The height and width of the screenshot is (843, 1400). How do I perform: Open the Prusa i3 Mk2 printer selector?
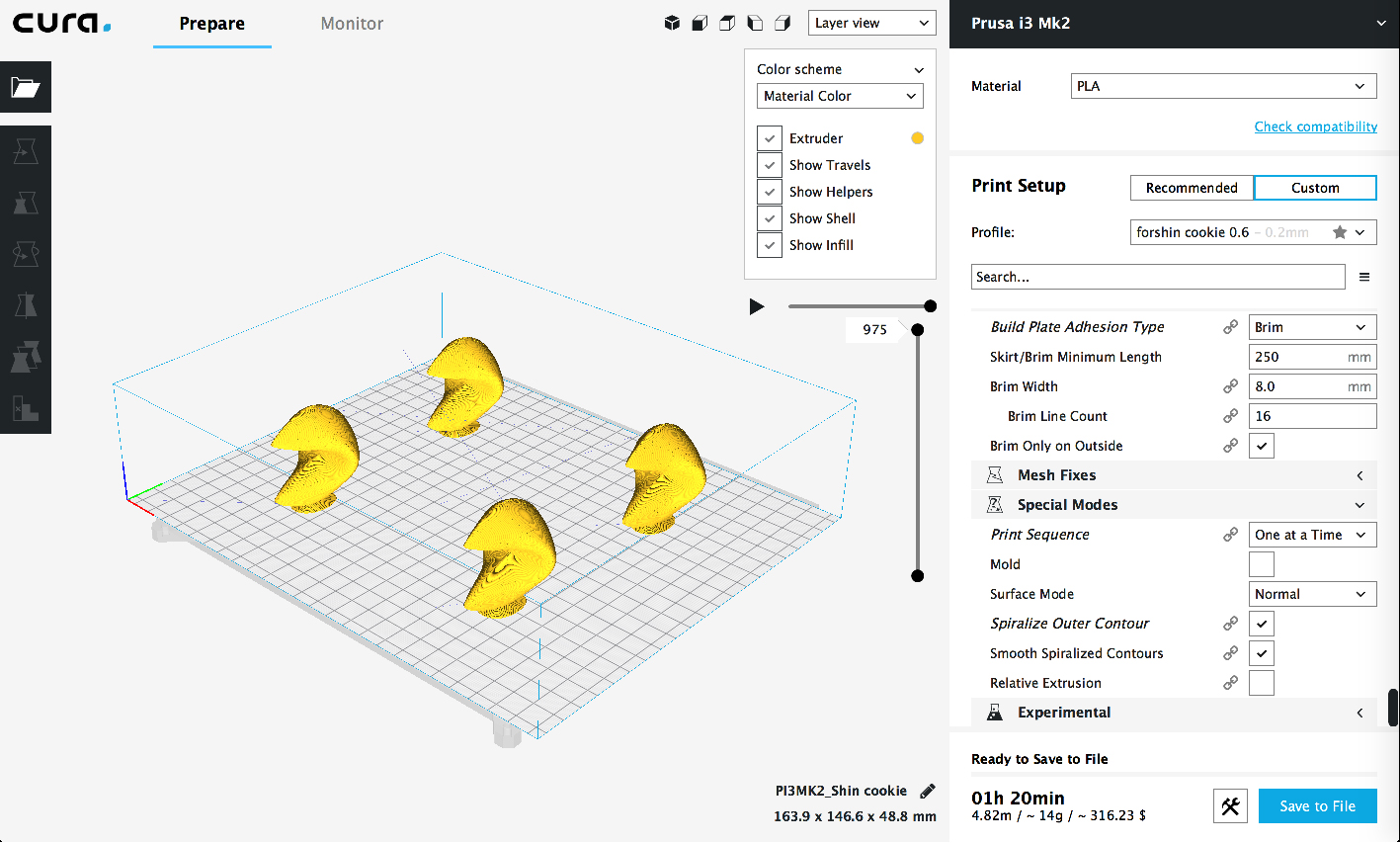point(1175,24)
